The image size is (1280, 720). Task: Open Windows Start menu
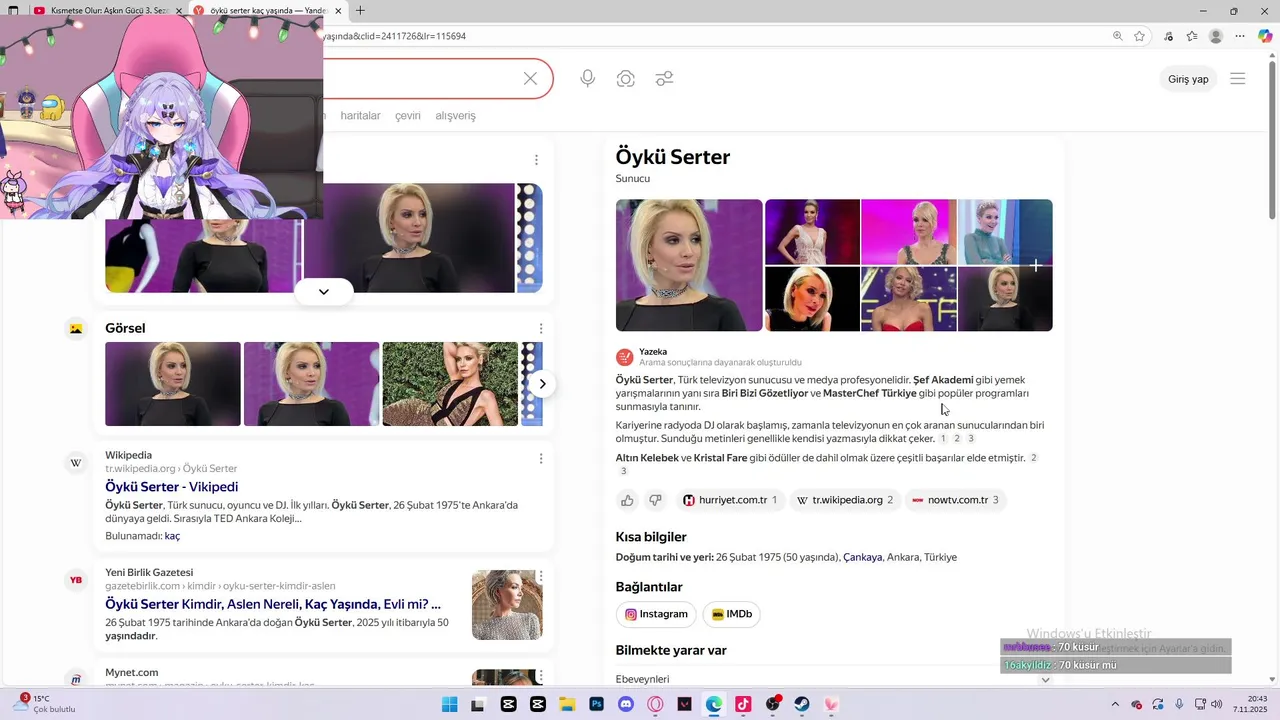(449, 704)
